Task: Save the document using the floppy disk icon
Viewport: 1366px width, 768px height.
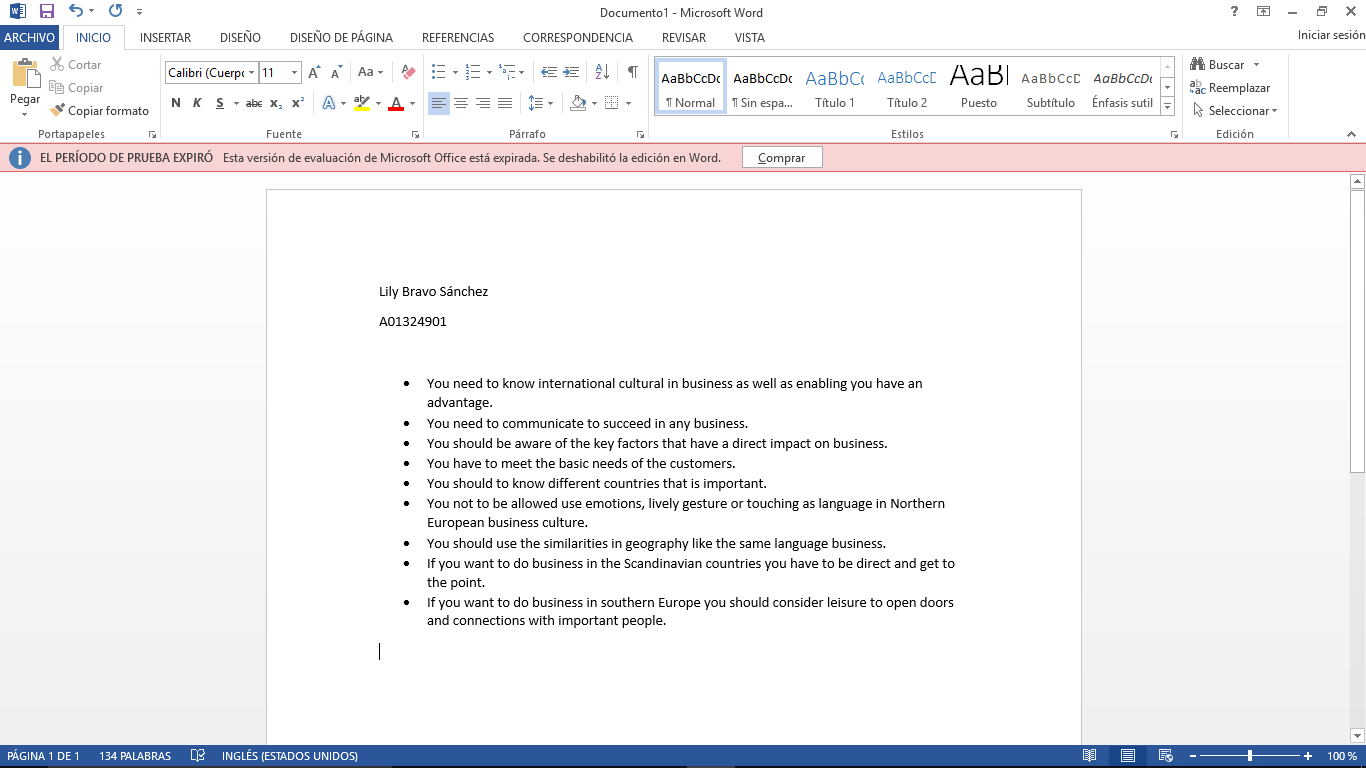Action: click(46, 12)
